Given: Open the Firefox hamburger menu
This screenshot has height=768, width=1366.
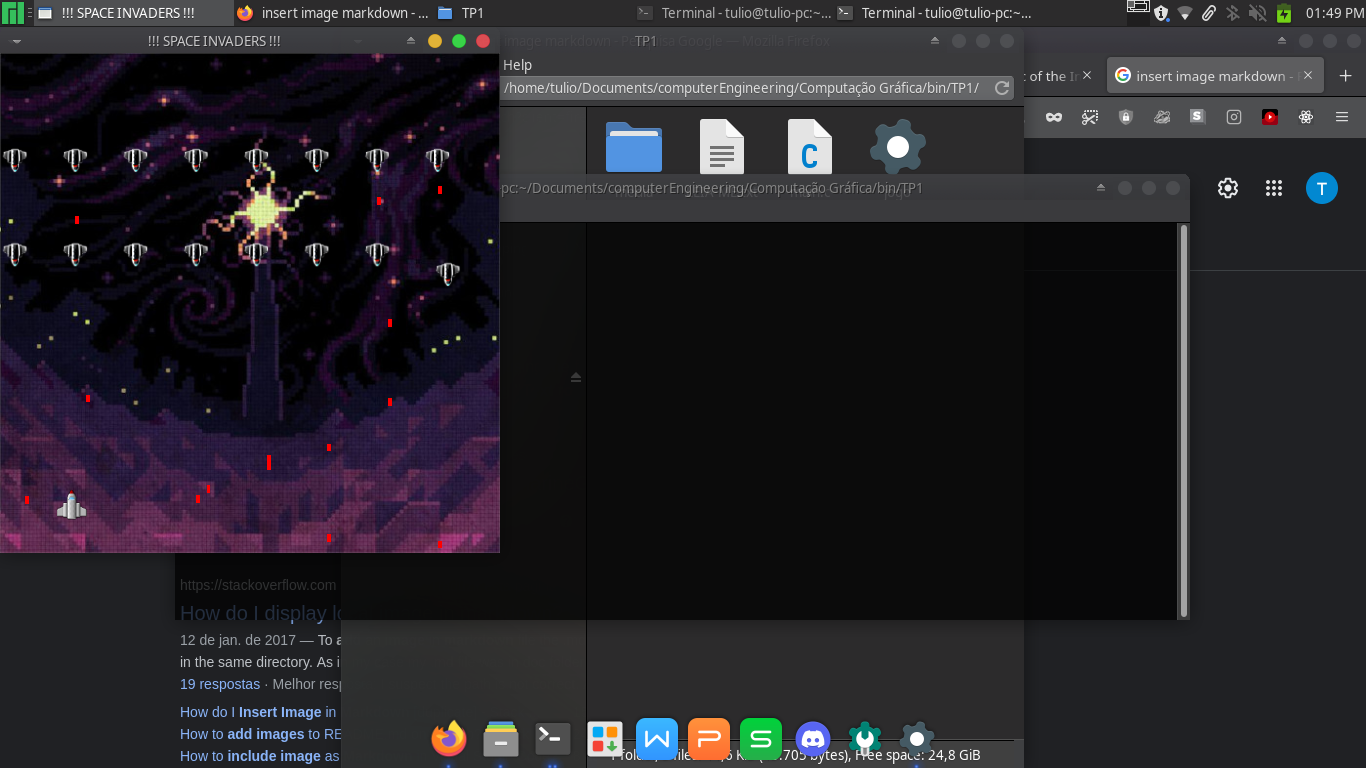Looking at the screenshot, I should [1342, 117].
